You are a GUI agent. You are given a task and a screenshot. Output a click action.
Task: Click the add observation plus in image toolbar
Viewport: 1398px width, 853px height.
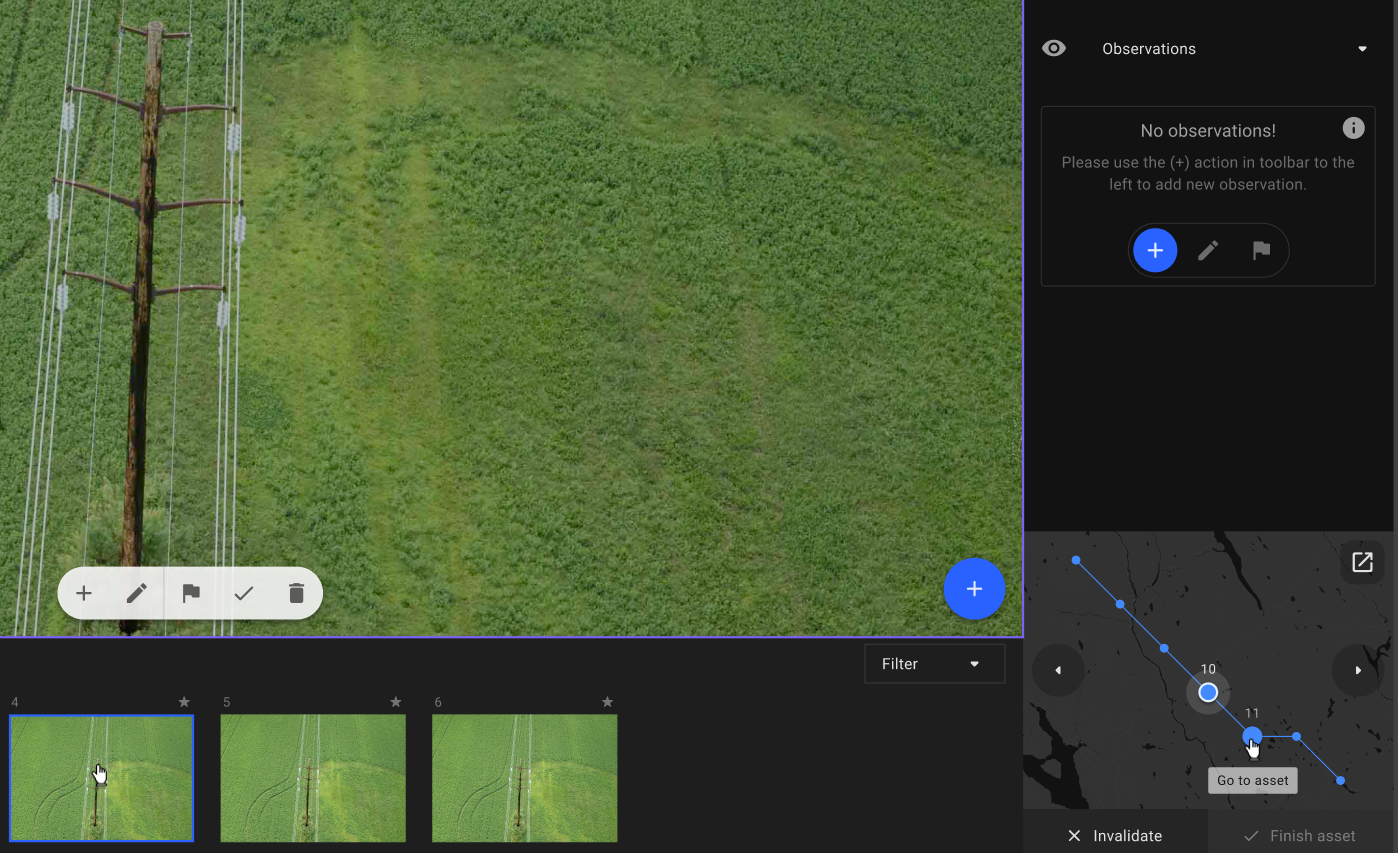tap(84, 593)
